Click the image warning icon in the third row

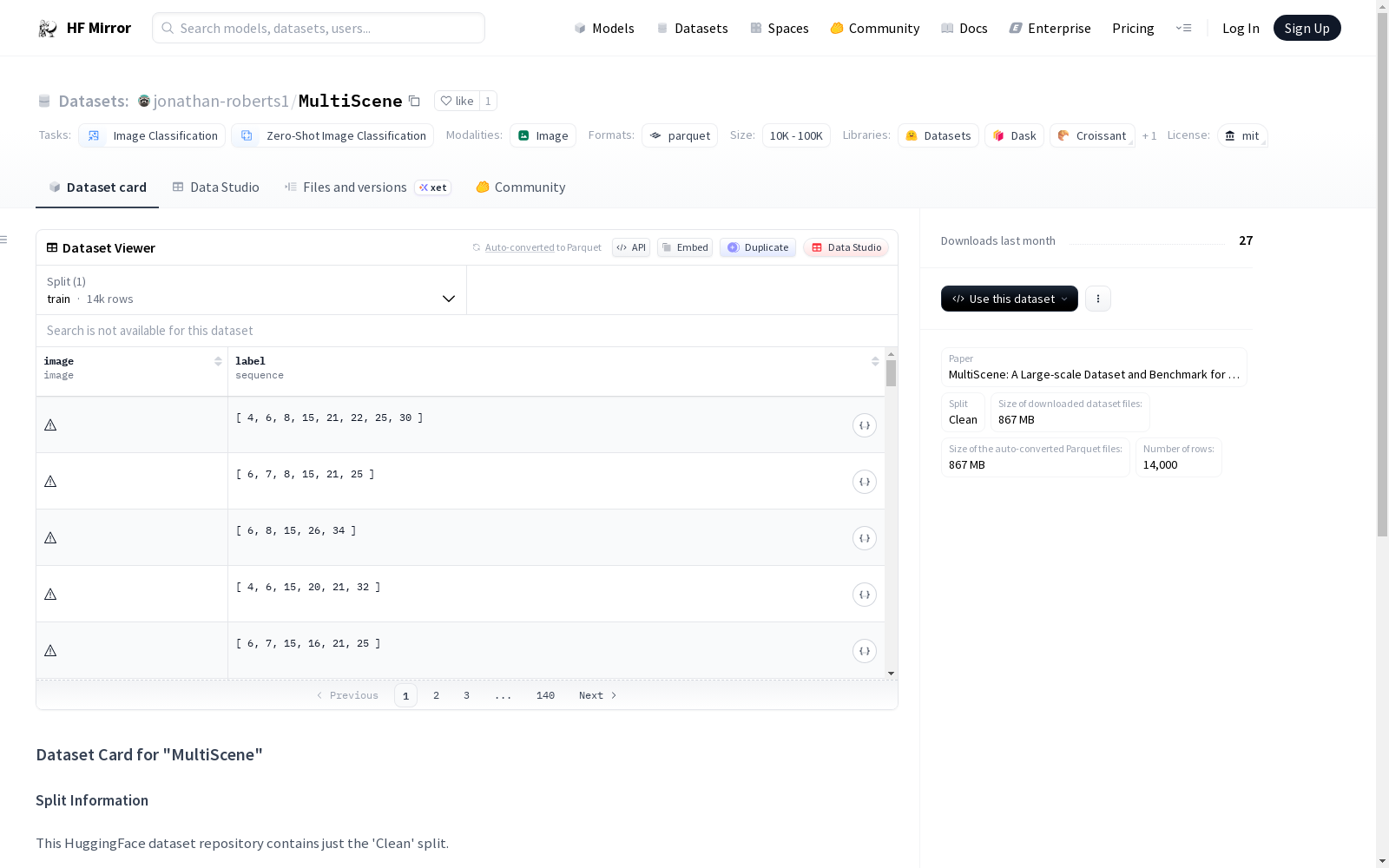50,538
